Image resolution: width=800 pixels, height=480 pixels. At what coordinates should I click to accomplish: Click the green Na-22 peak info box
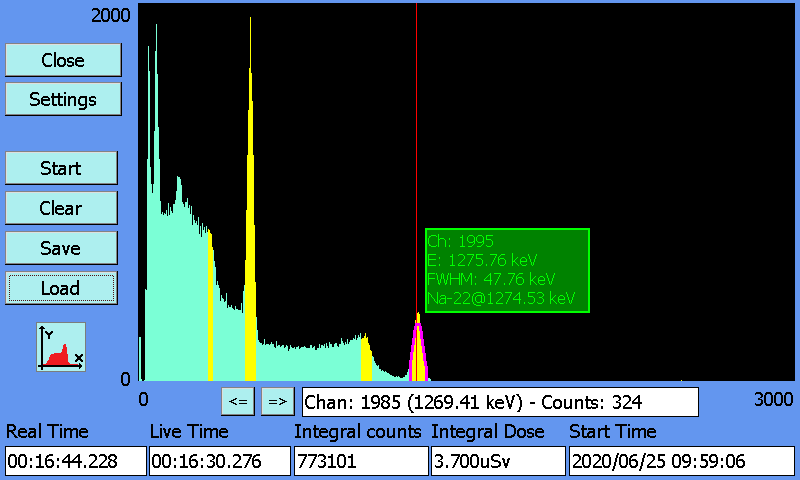[x=506, y=270]
